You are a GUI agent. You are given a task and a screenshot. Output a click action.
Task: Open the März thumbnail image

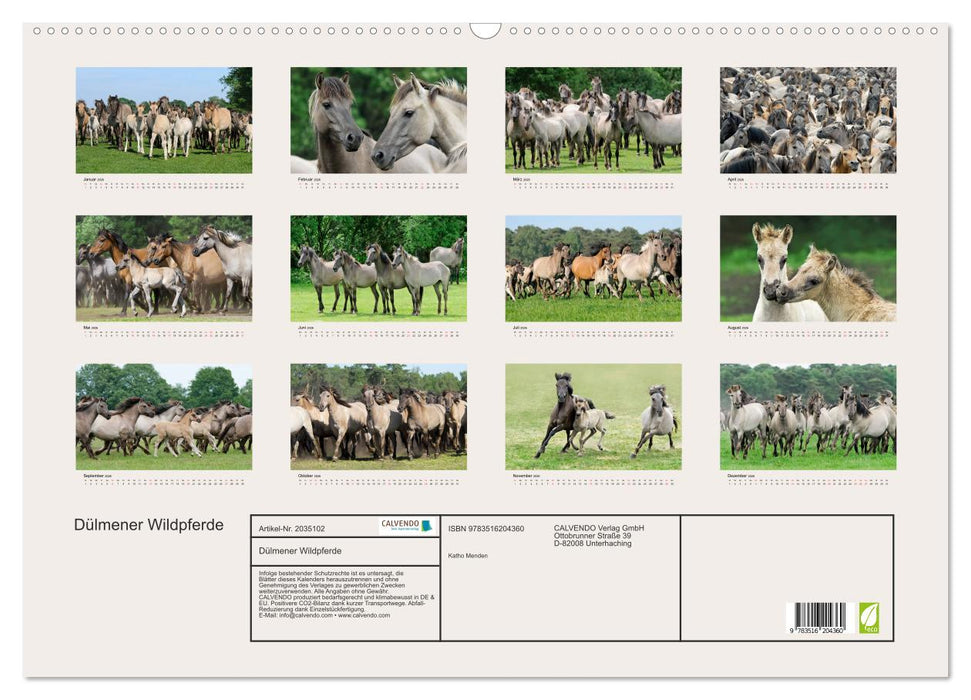(593, 120)
